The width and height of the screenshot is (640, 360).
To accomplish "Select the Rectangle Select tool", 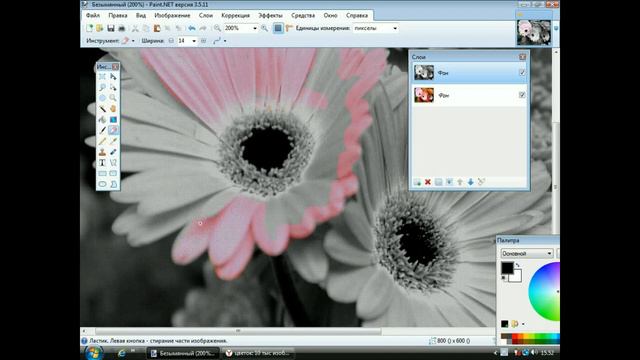I will point(102,77).
